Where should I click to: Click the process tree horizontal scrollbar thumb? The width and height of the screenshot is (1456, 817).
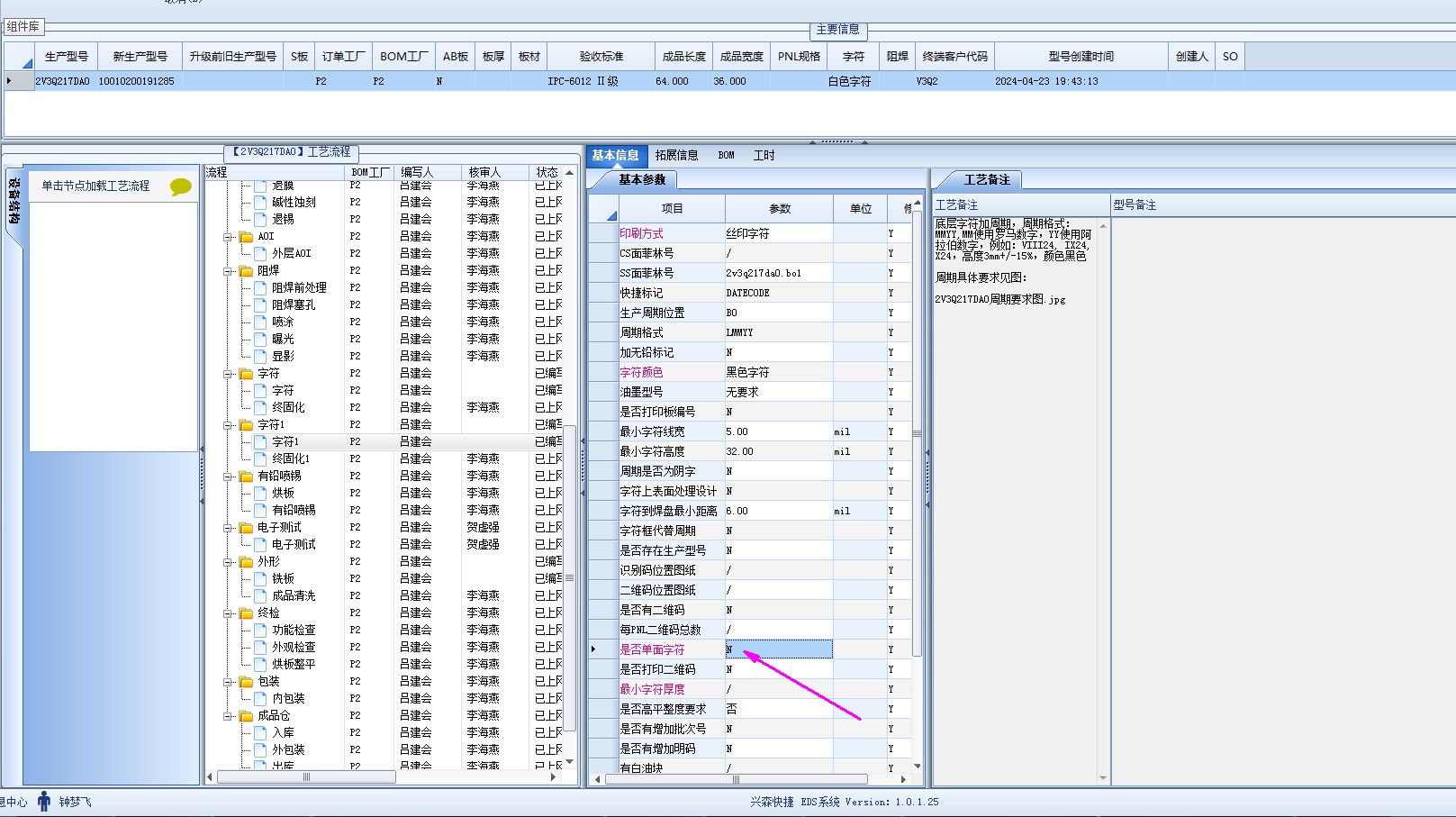(x=306, y=776)
